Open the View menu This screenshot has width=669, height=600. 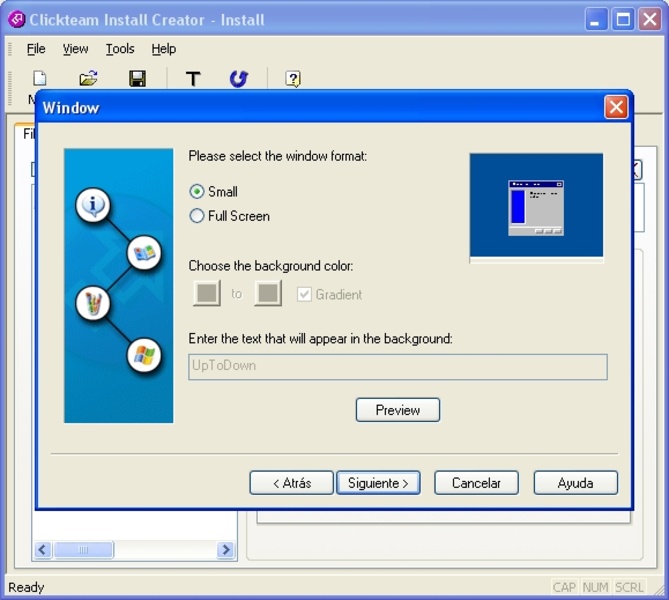point(75,49)
